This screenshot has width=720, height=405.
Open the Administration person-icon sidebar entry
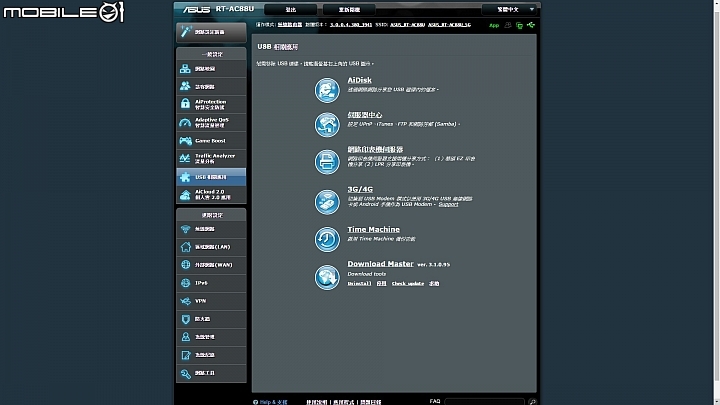(211, 337)
